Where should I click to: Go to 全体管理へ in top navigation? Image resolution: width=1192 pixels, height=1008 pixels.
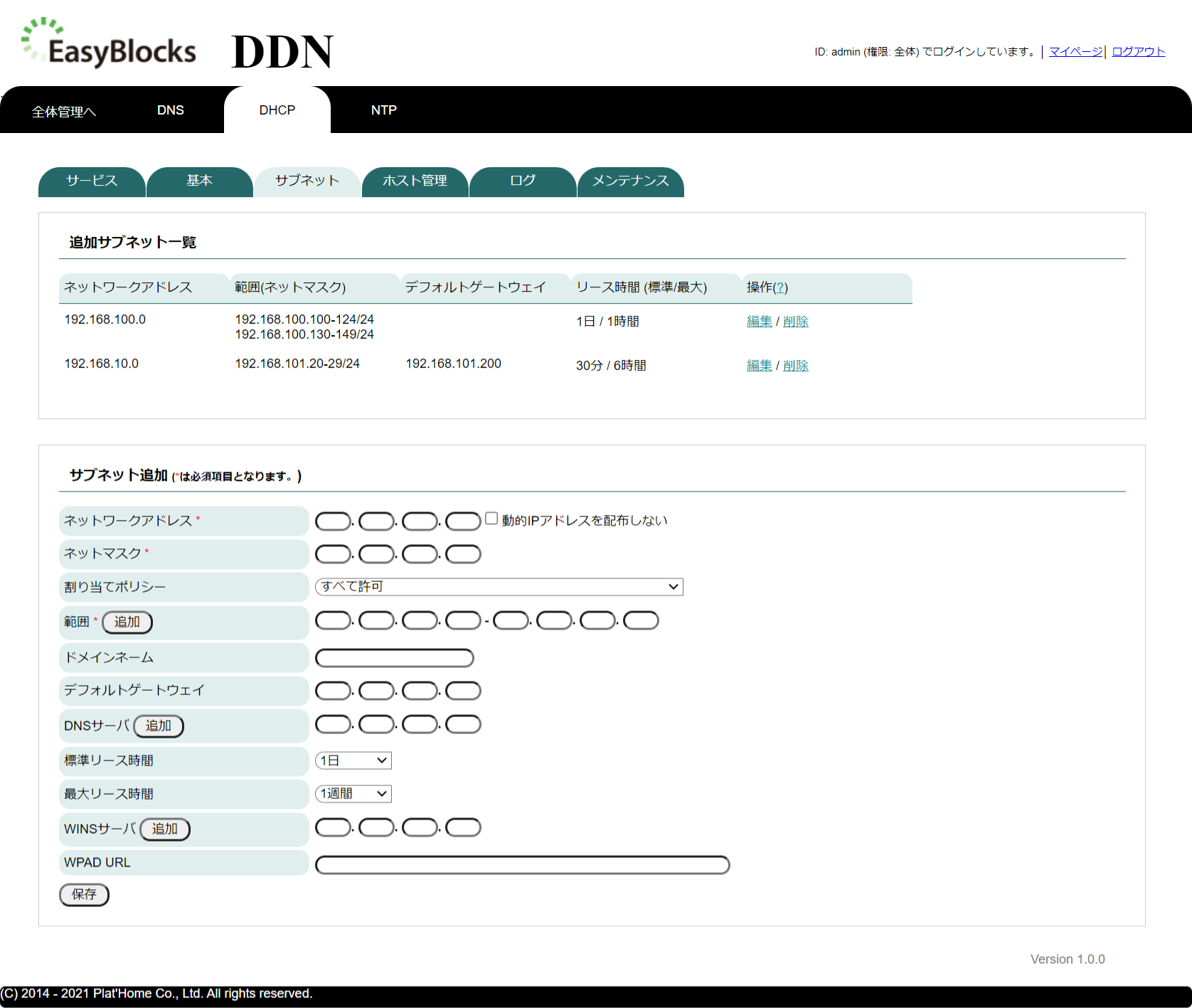click(x=64, y=111)
